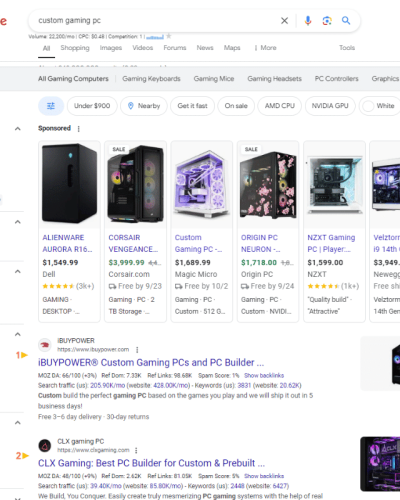Open three-dot menu beside ibuypower.com URL
Viewport: 400px width, 500px height.
click(137, 350)
